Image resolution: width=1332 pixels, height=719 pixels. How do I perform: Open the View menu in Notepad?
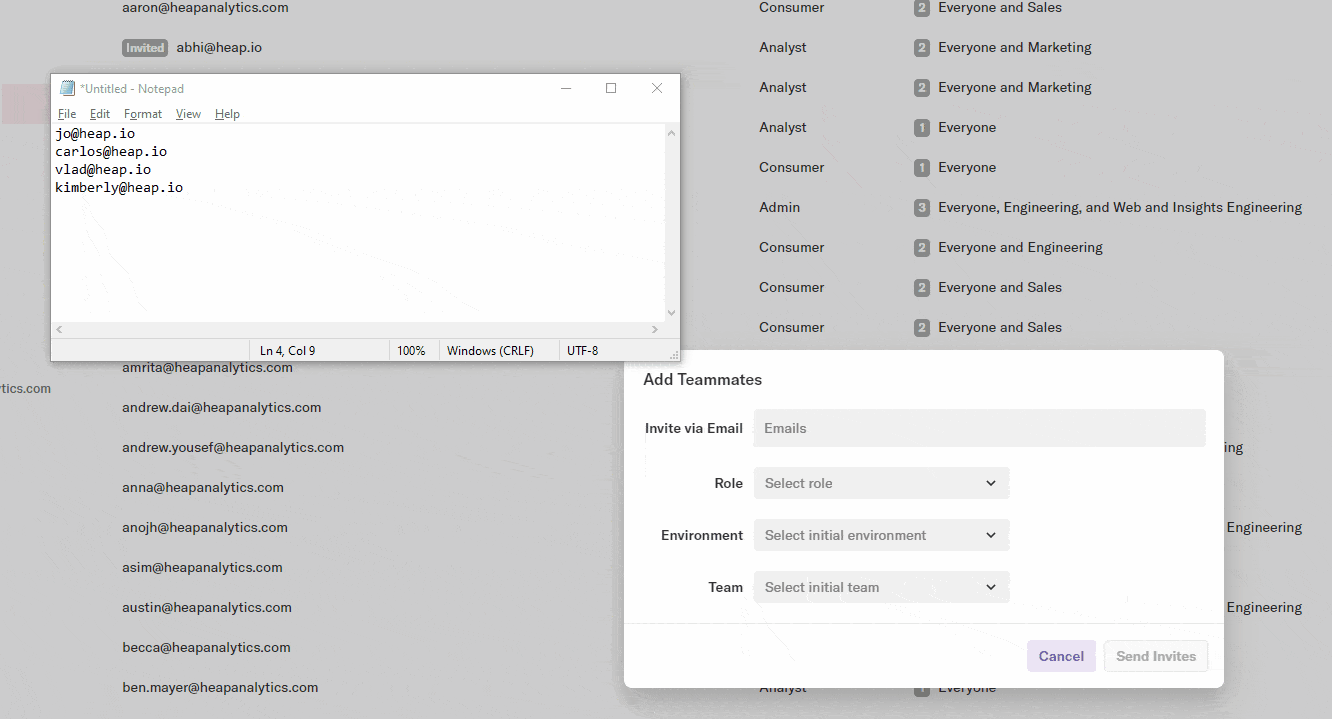coord(188,114)
